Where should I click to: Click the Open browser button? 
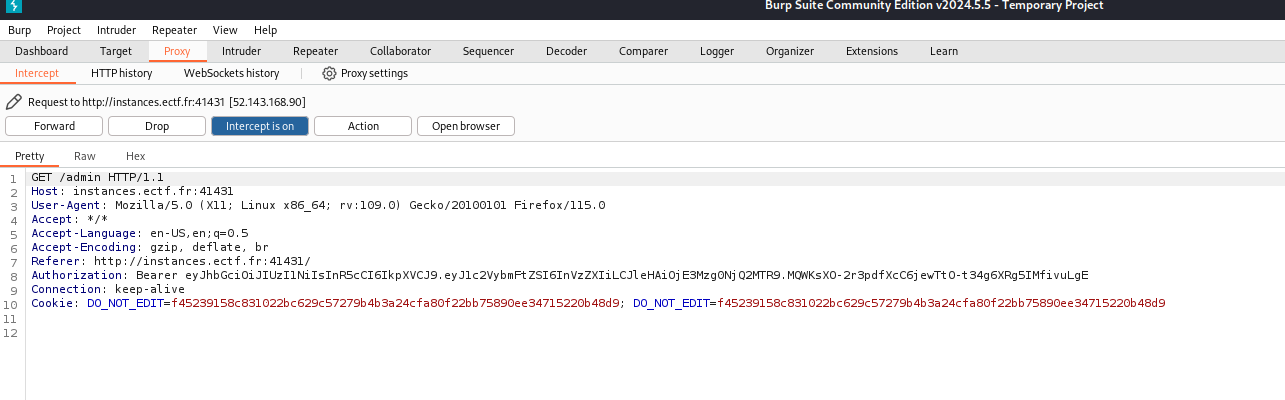pos(466,126)
